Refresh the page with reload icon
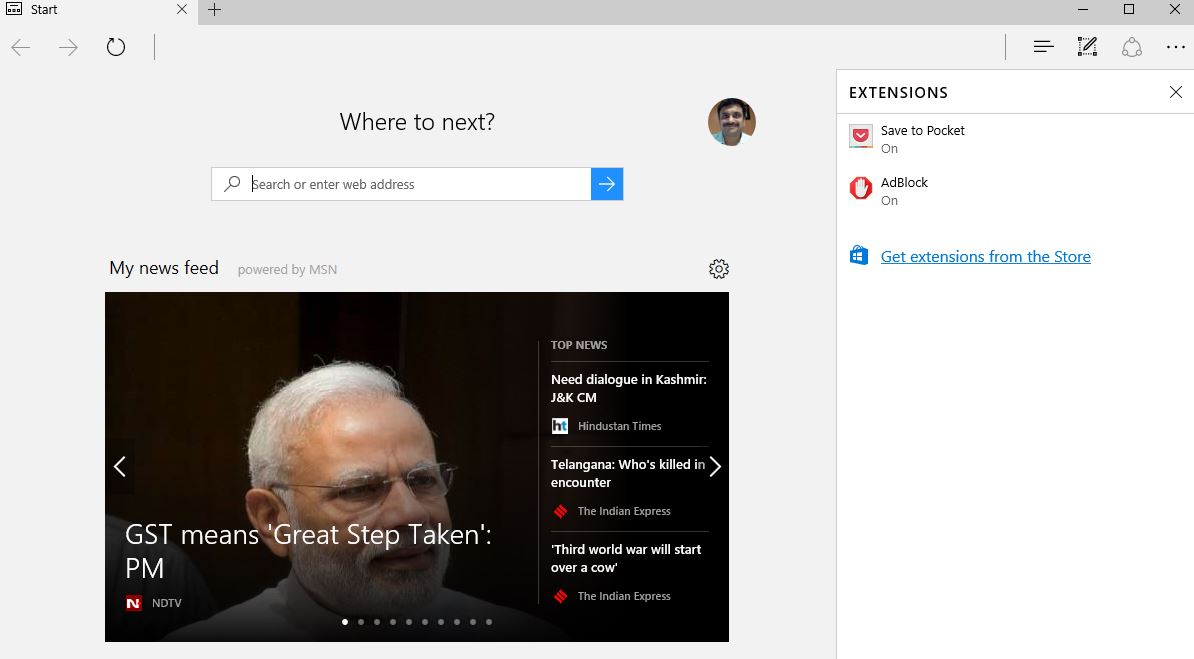Image resolution: width=1194 pixels, height=659 pixels. point(116,47)
